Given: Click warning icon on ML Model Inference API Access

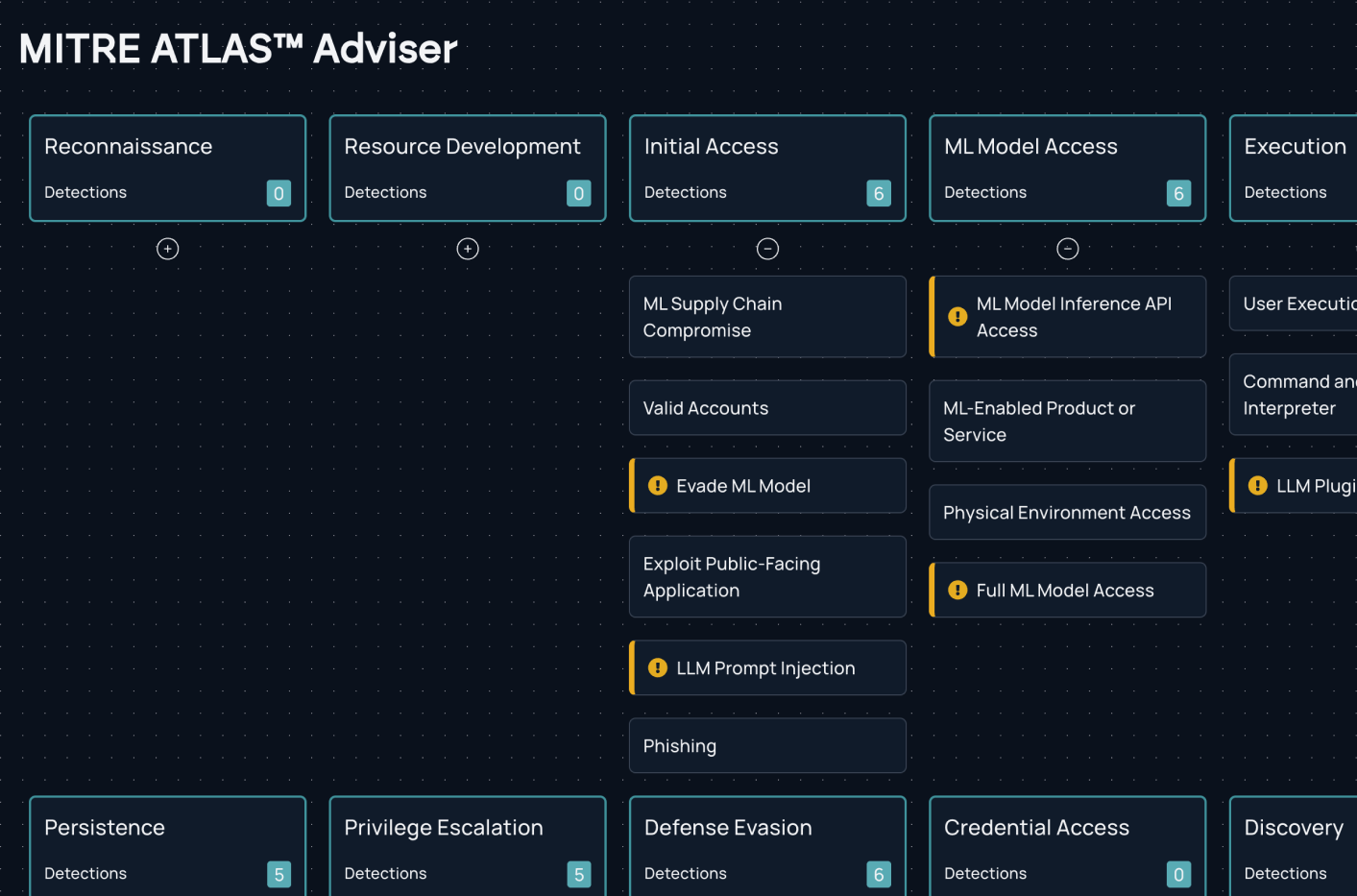Looking at the screenshot, I should click(957, 317).
